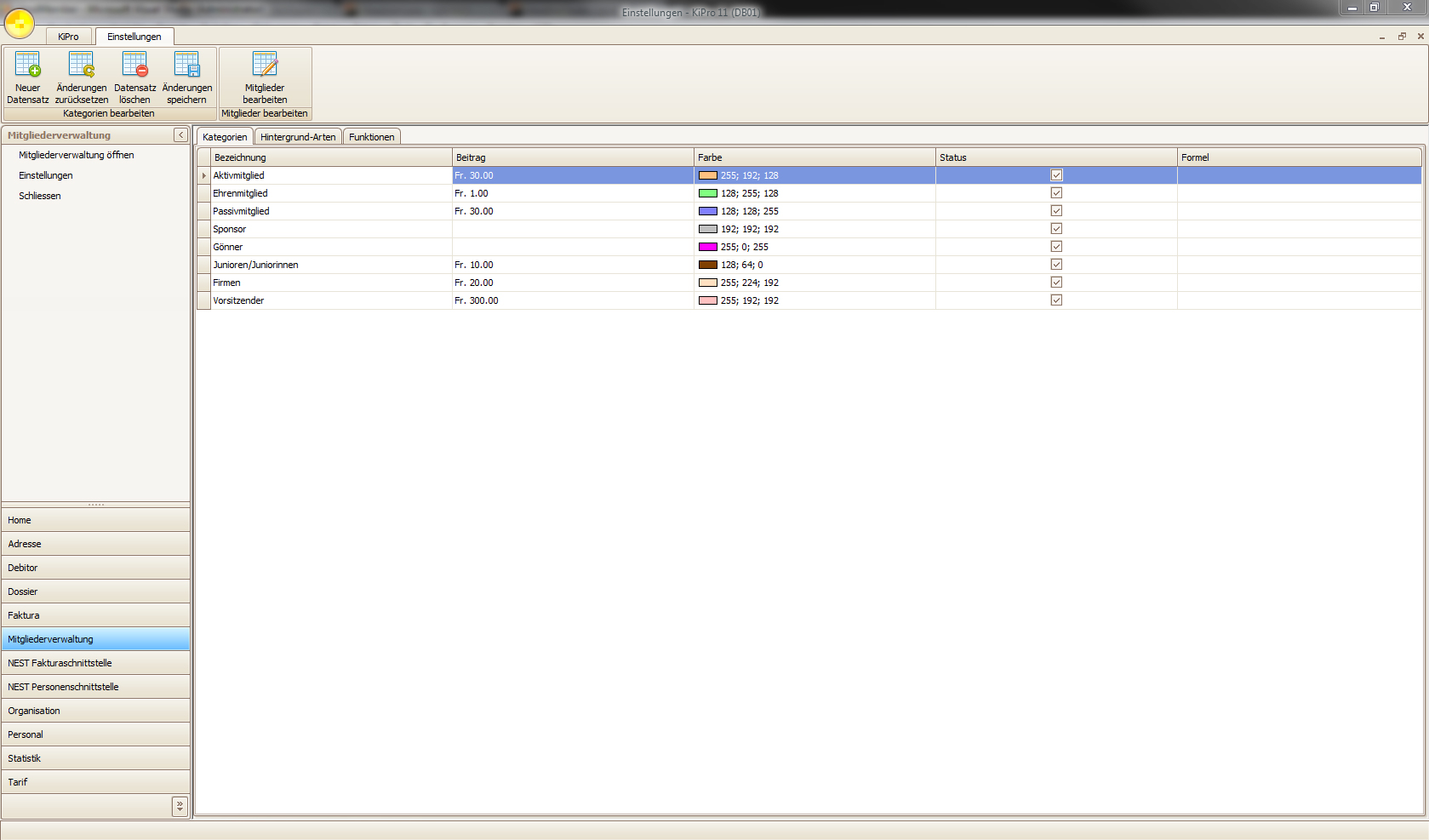Click the Beitrag cell for Junioren/Juniorinnen

[x=572, y=265]
